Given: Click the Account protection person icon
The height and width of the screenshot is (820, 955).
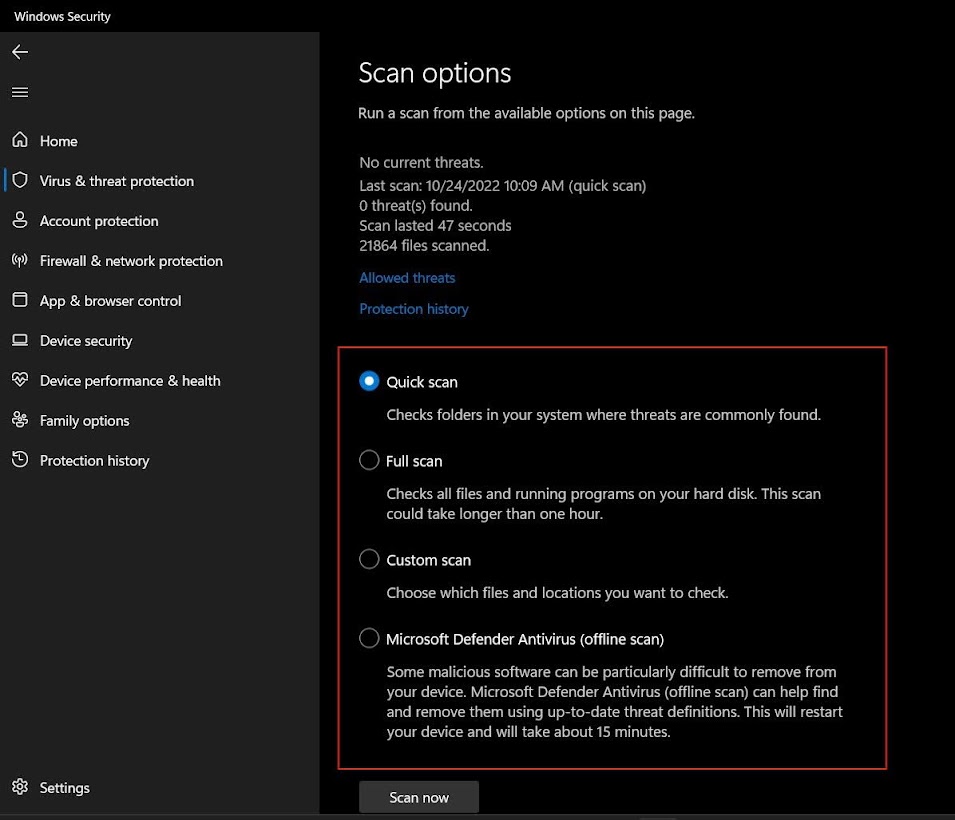Looking at the screenshot, I should 20,220.
